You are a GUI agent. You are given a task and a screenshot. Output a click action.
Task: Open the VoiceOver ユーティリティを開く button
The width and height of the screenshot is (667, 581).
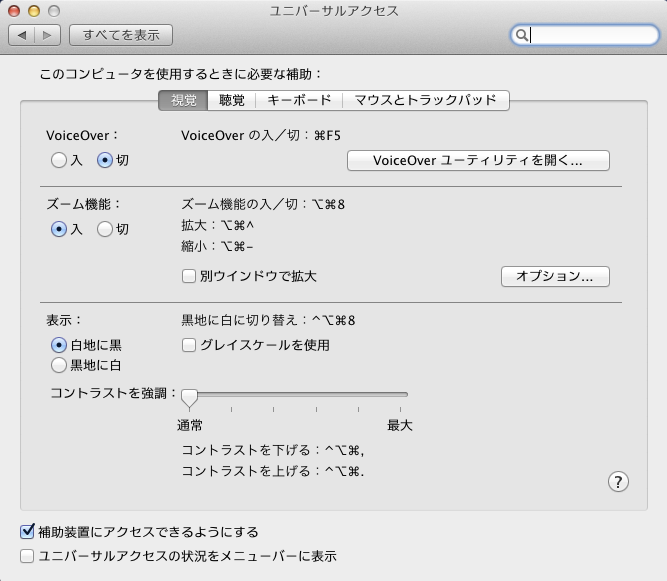477,160
